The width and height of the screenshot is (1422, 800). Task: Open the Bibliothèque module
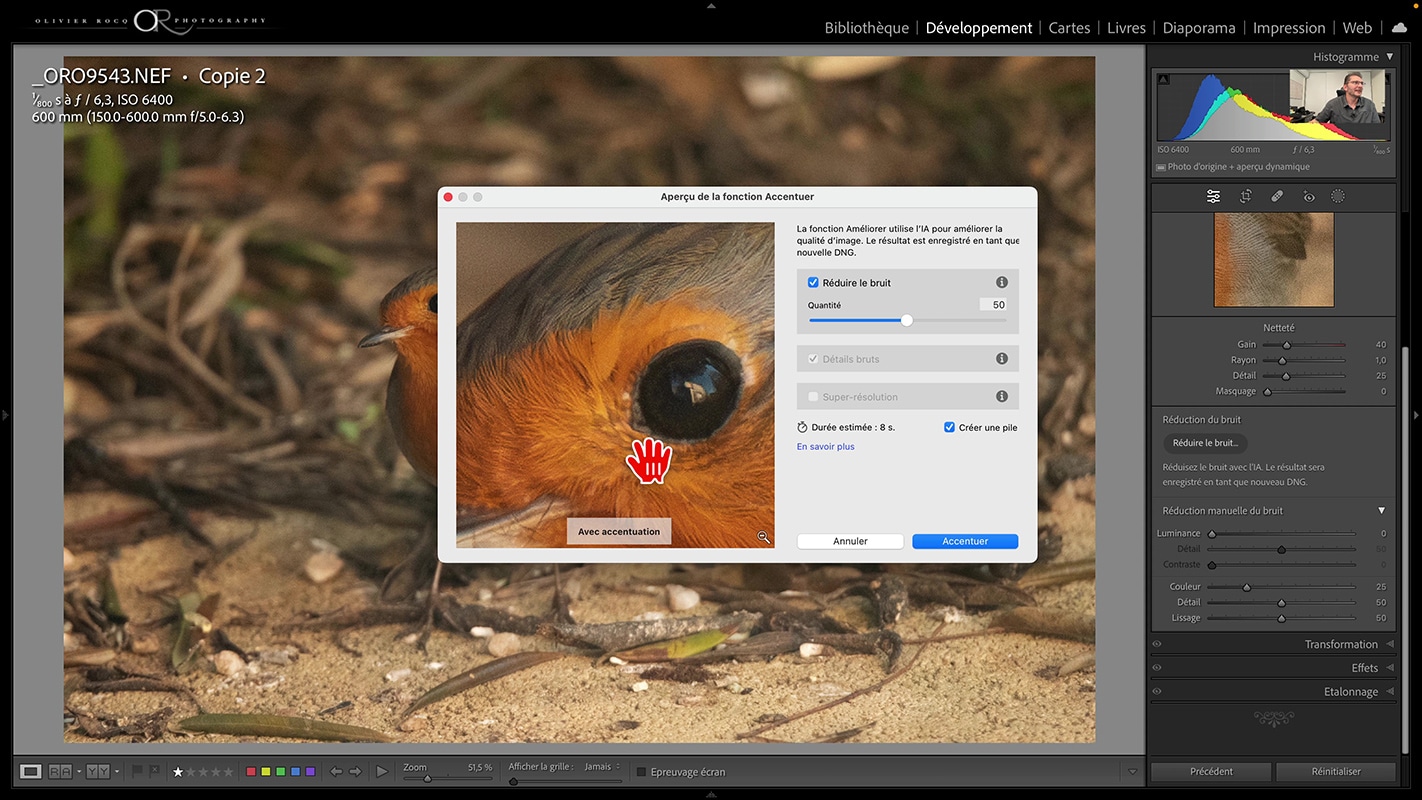click(867, 28)
